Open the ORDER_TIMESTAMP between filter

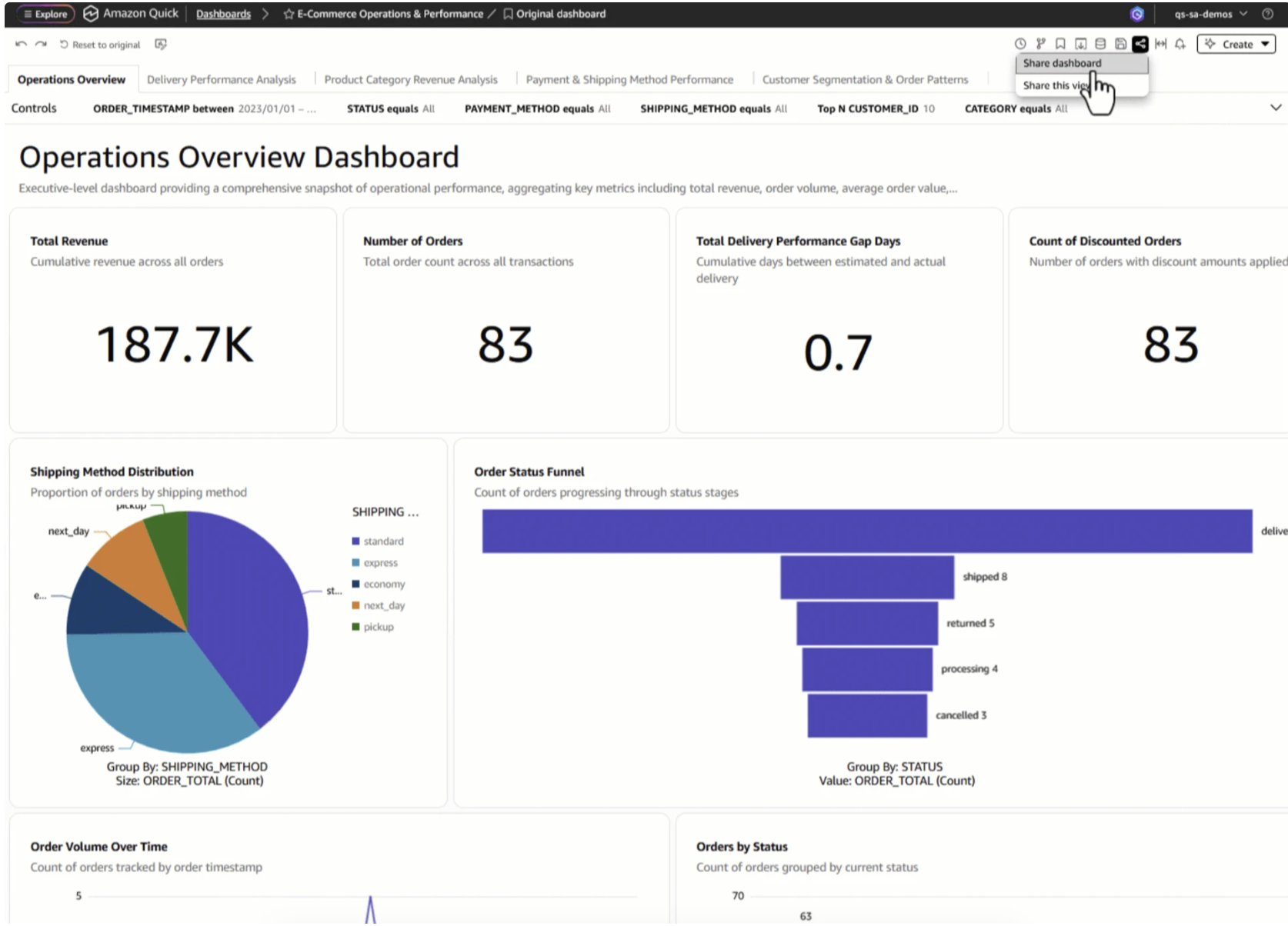[x=205, y=108]
